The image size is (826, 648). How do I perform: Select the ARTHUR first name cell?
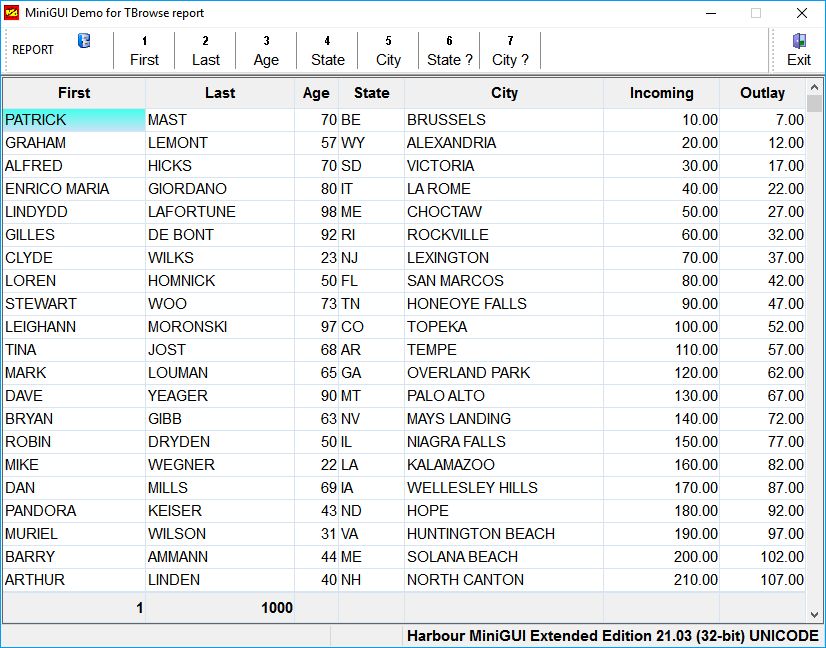(74, 580)
